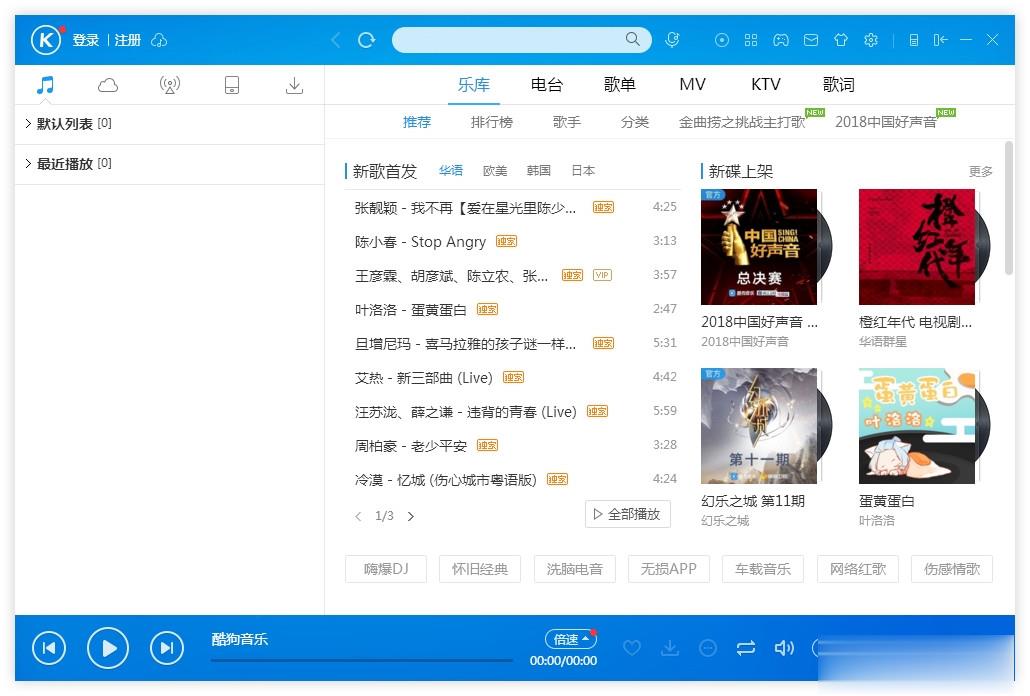Click the content area vertical scrollbar
Screen dimensions: 1030x696
pos(1009,209)
